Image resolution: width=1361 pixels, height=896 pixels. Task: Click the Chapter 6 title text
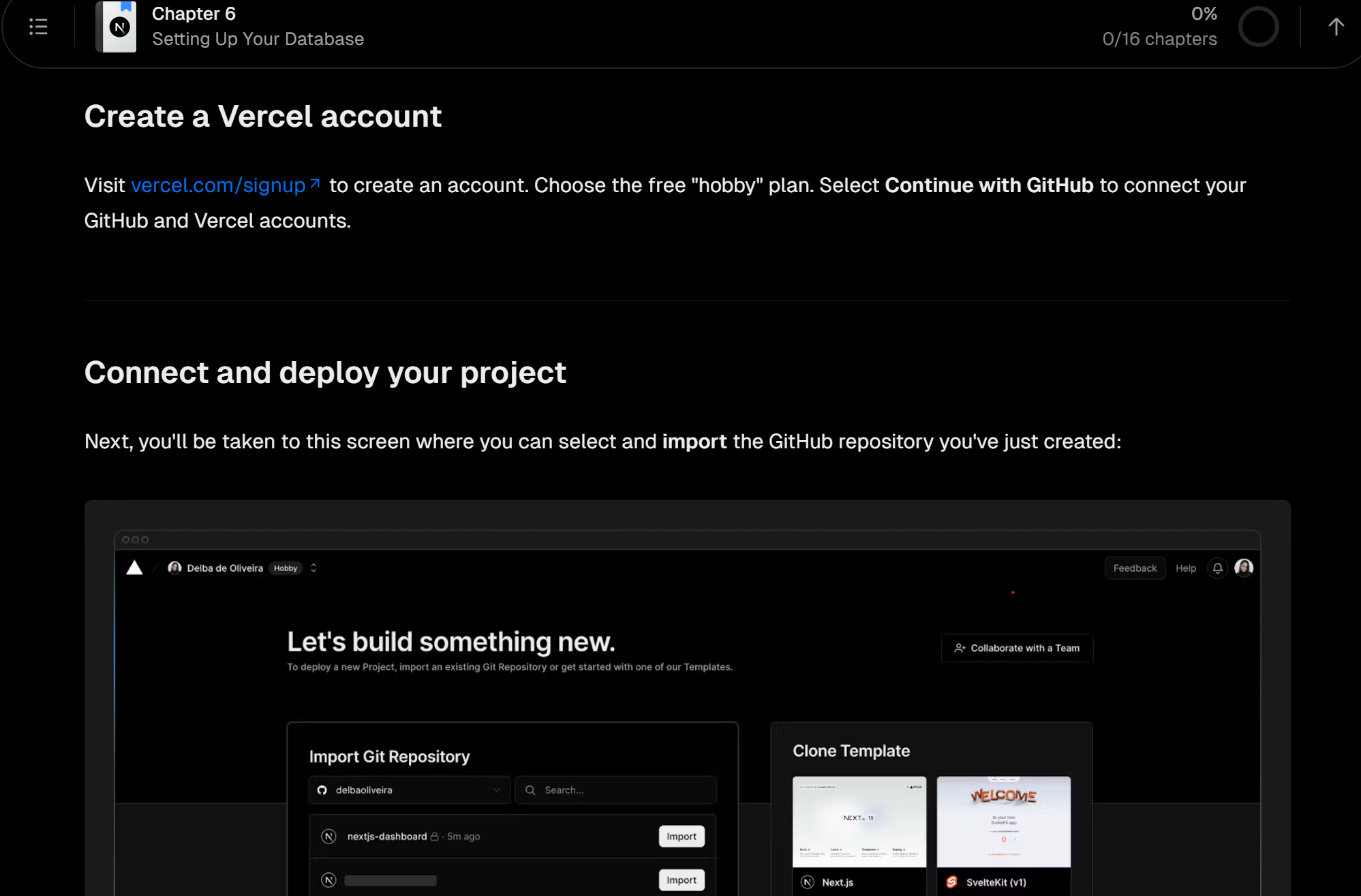click(194, 14)
